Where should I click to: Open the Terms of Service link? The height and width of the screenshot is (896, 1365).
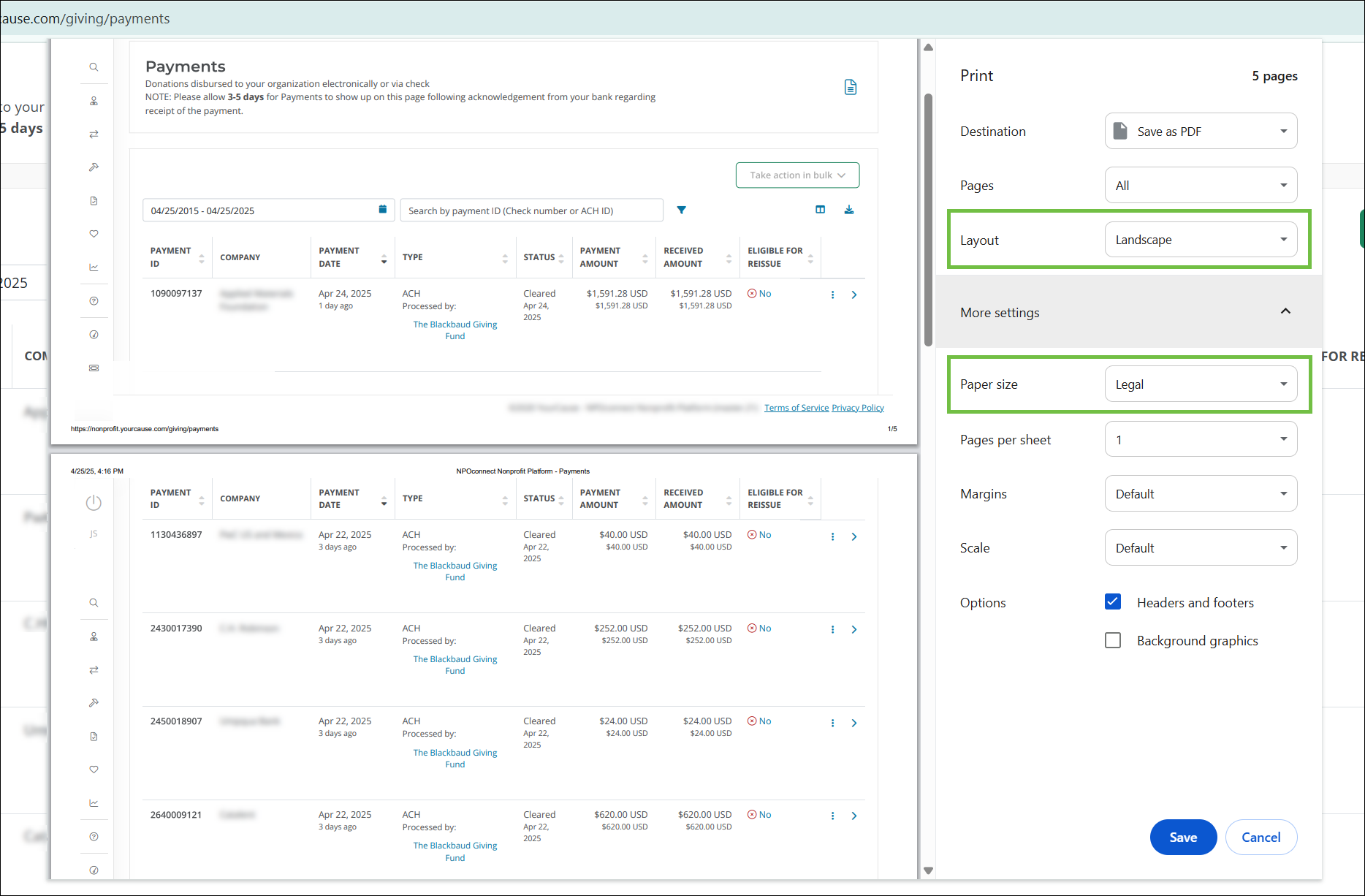point(796,408)
